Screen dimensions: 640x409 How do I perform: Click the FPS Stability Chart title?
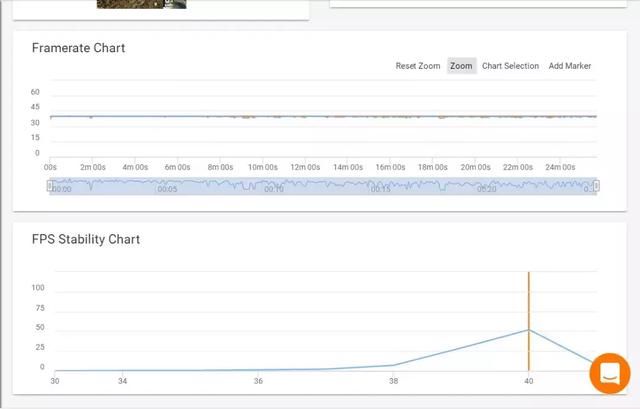coord(85,239)
